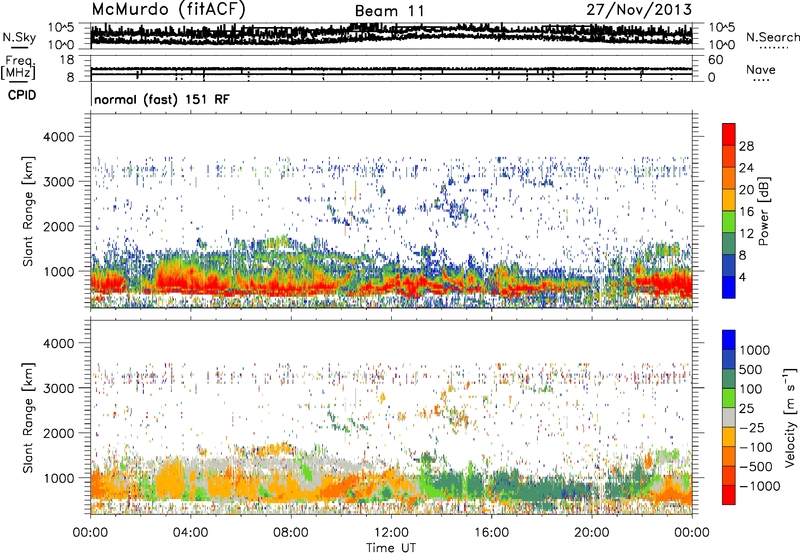Viewport: 800px width, 554px height.
Task: Click the '500' tick on Velocity colorbar
Action: tap(751, 370)
